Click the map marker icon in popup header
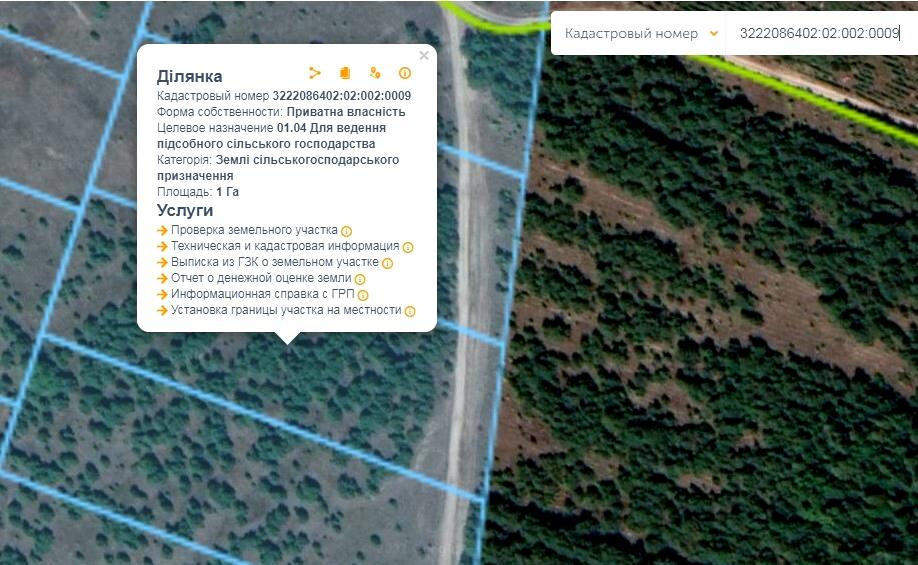The width and height of the screenshot is (918, 565). tap(375, 73)
